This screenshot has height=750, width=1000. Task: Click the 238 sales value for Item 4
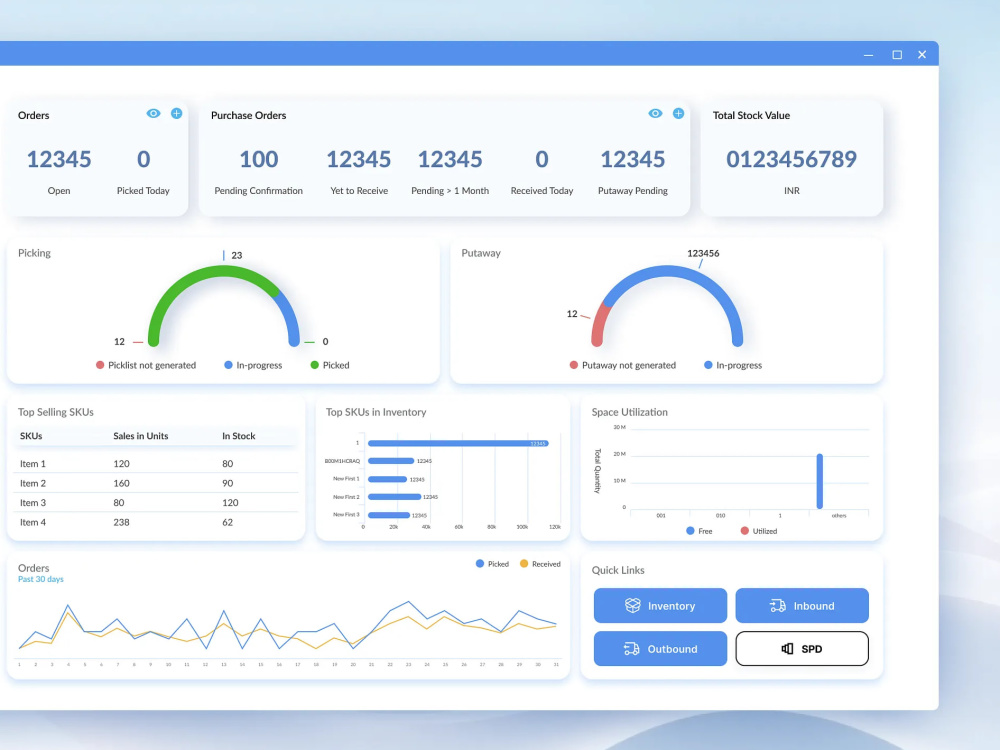coord(121,522)
